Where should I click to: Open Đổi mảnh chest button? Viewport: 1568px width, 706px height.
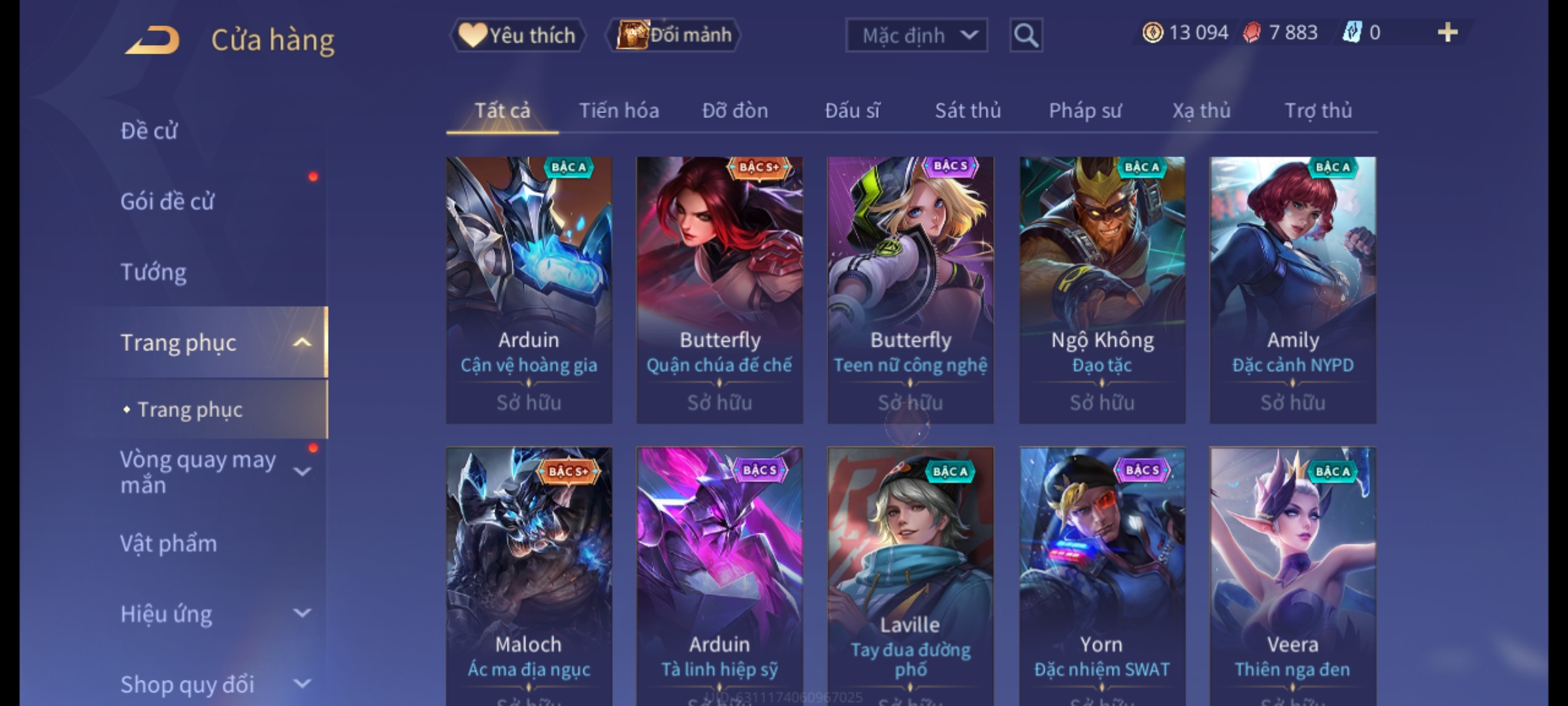pyautogui.click(x=674, y=35)
